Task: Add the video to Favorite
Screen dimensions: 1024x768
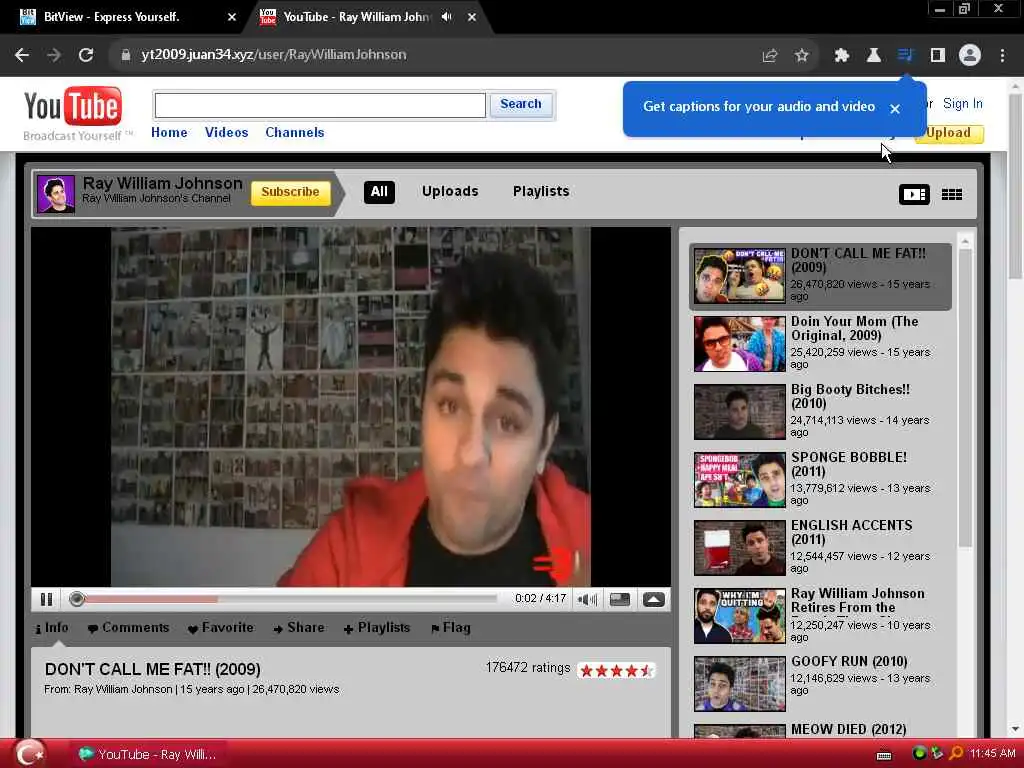Action: (221, 628)
